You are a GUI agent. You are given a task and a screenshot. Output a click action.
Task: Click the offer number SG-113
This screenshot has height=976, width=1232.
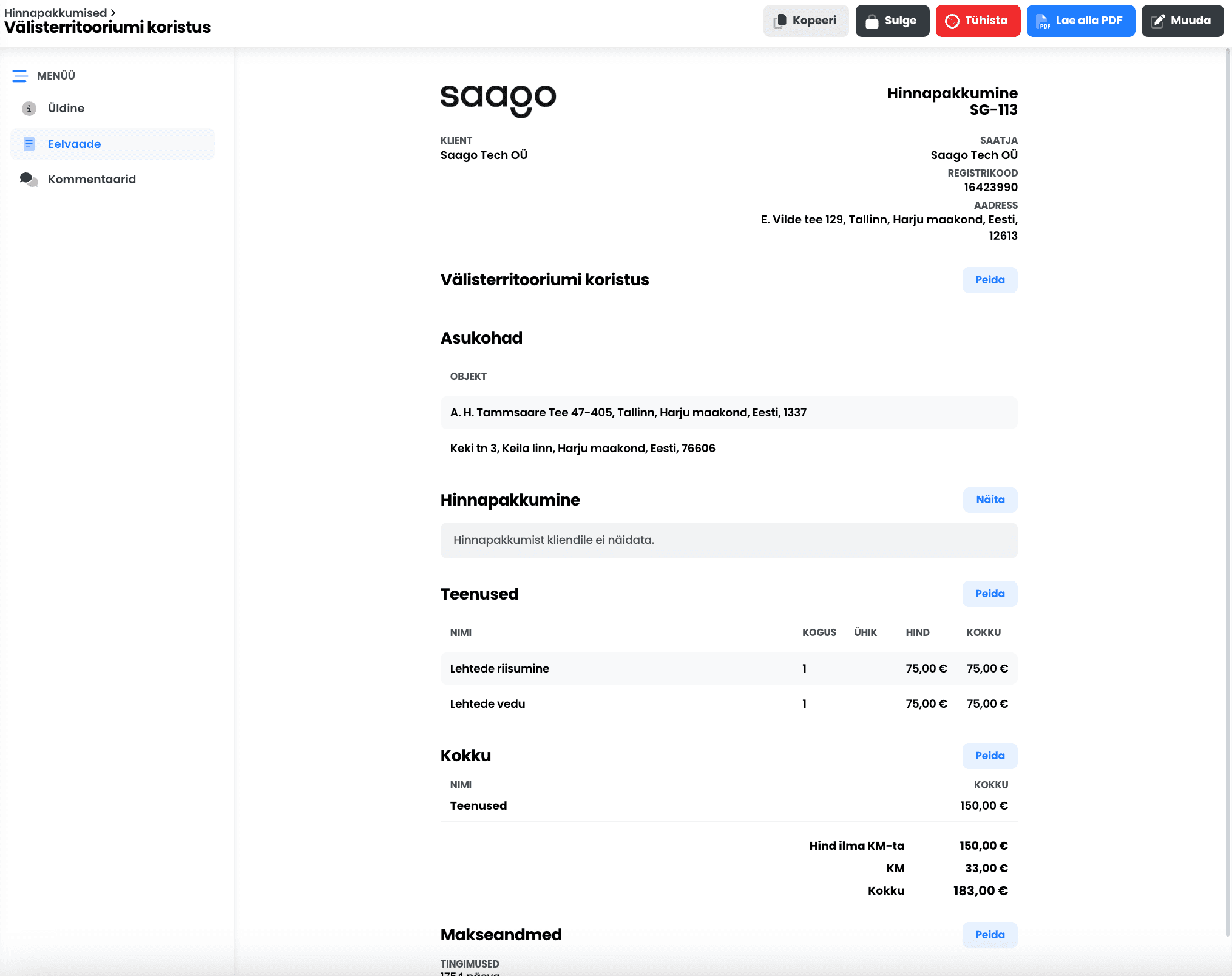click(x=993, y=110)
